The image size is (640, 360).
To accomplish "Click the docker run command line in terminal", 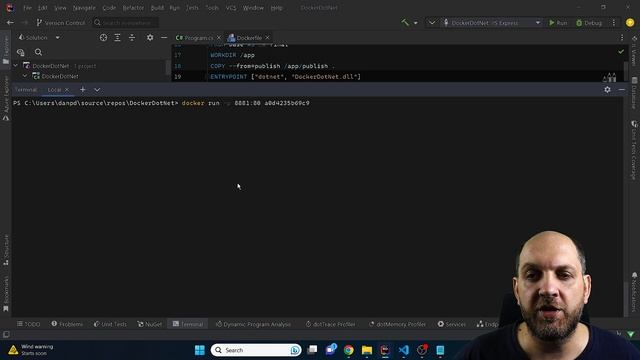I will click(x=161, y=103).
